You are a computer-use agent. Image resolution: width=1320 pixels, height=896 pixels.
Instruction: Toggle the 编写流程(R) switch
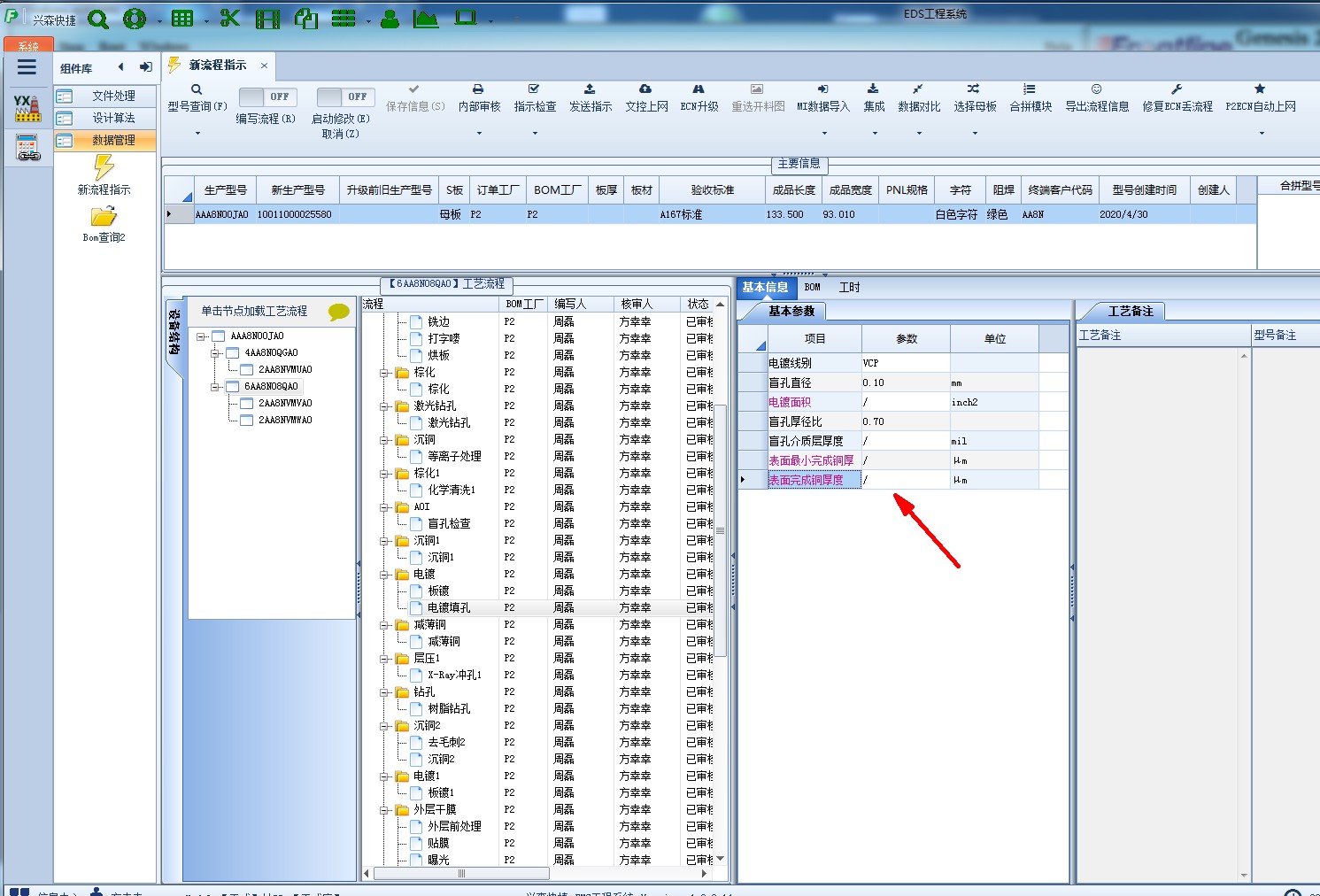click(267, 97)
